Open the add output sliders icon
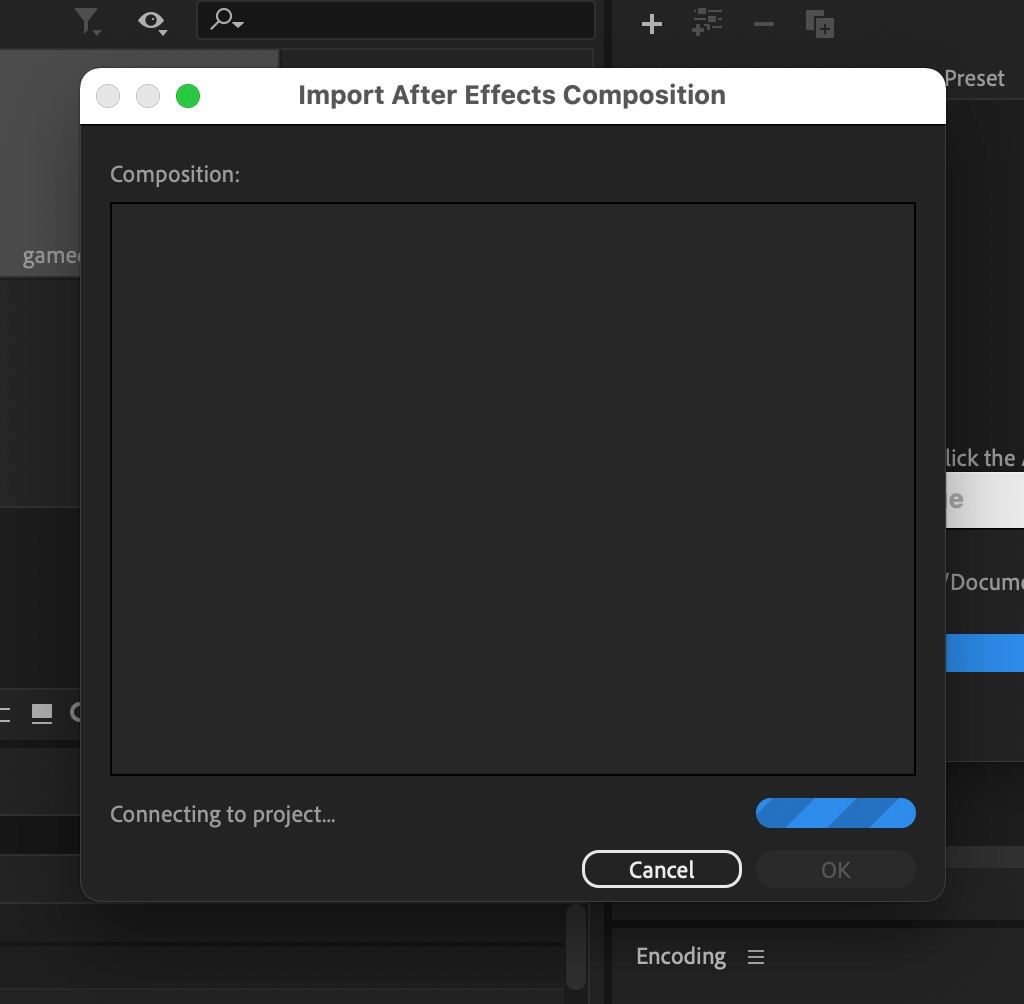Image resolution: width=1024 pixels, height=1004 pixels. point(707,23)
